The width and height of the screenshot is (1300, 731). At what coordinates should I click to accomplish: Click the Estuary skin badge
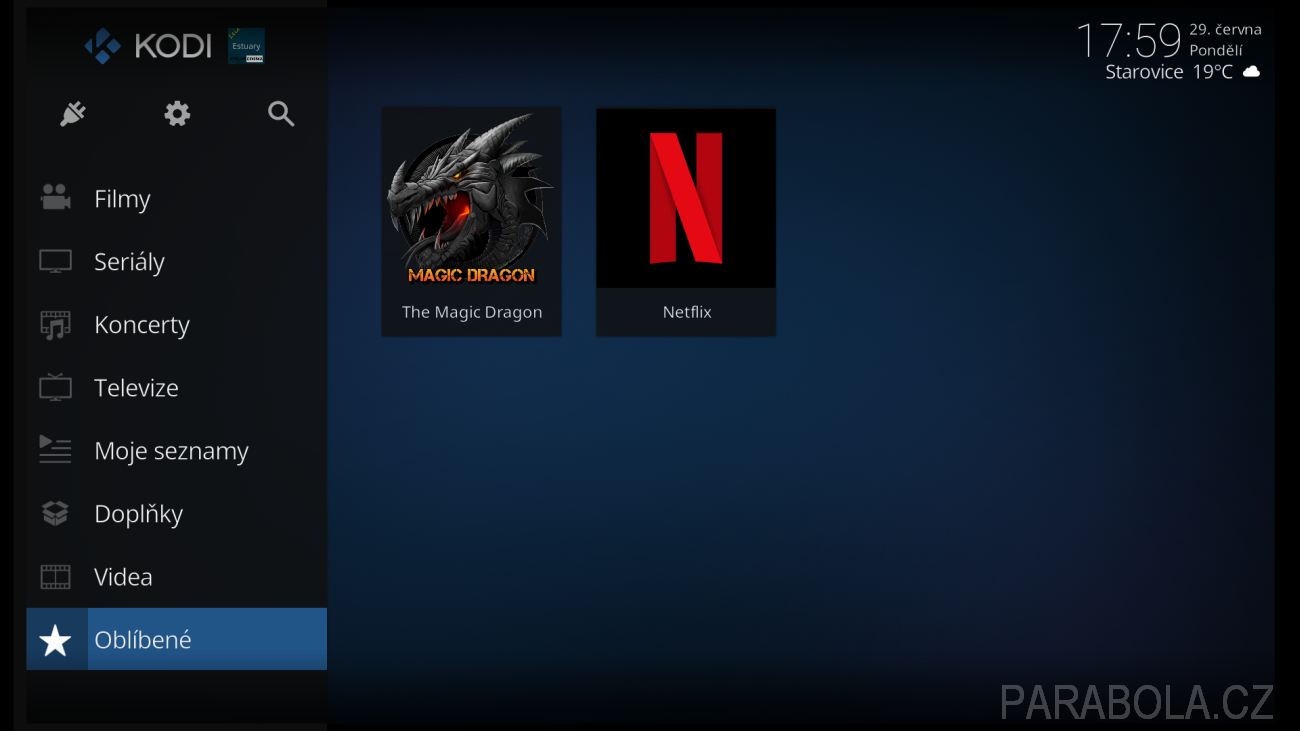point(246,46)
